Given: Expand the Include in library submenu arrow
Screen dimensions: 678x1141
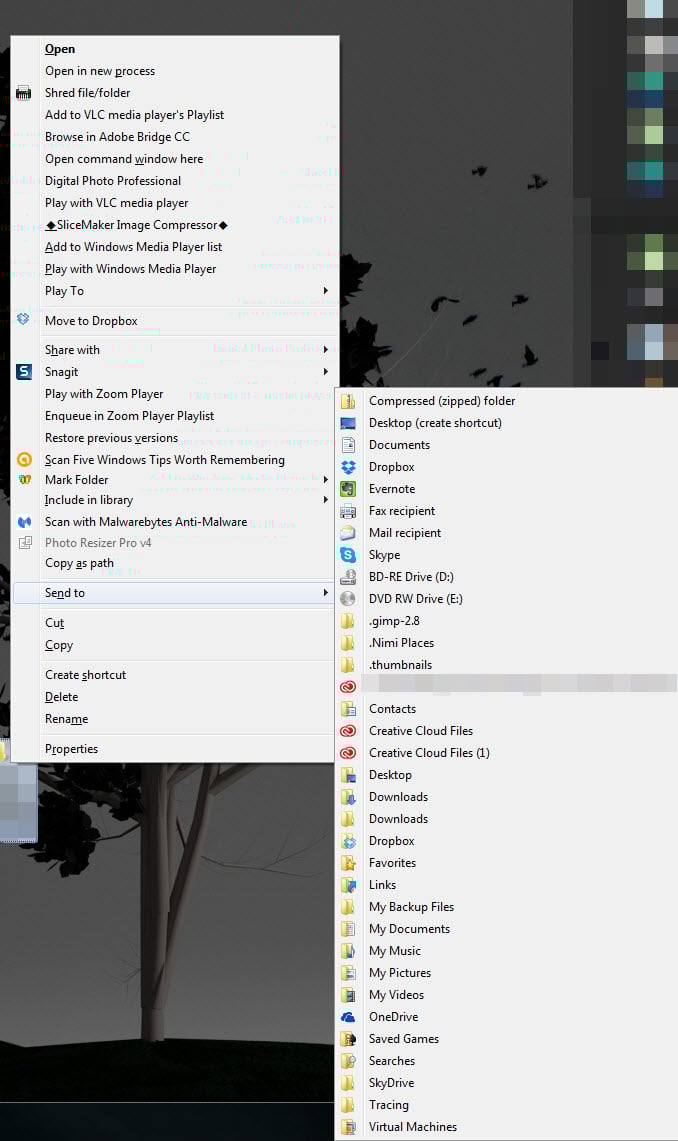Looking at the screenshot, I should pos(326,500).
